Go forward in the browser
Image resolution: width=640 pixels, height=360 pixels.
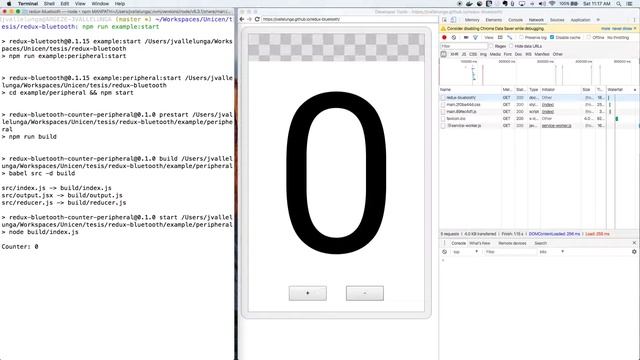point(249,19)
